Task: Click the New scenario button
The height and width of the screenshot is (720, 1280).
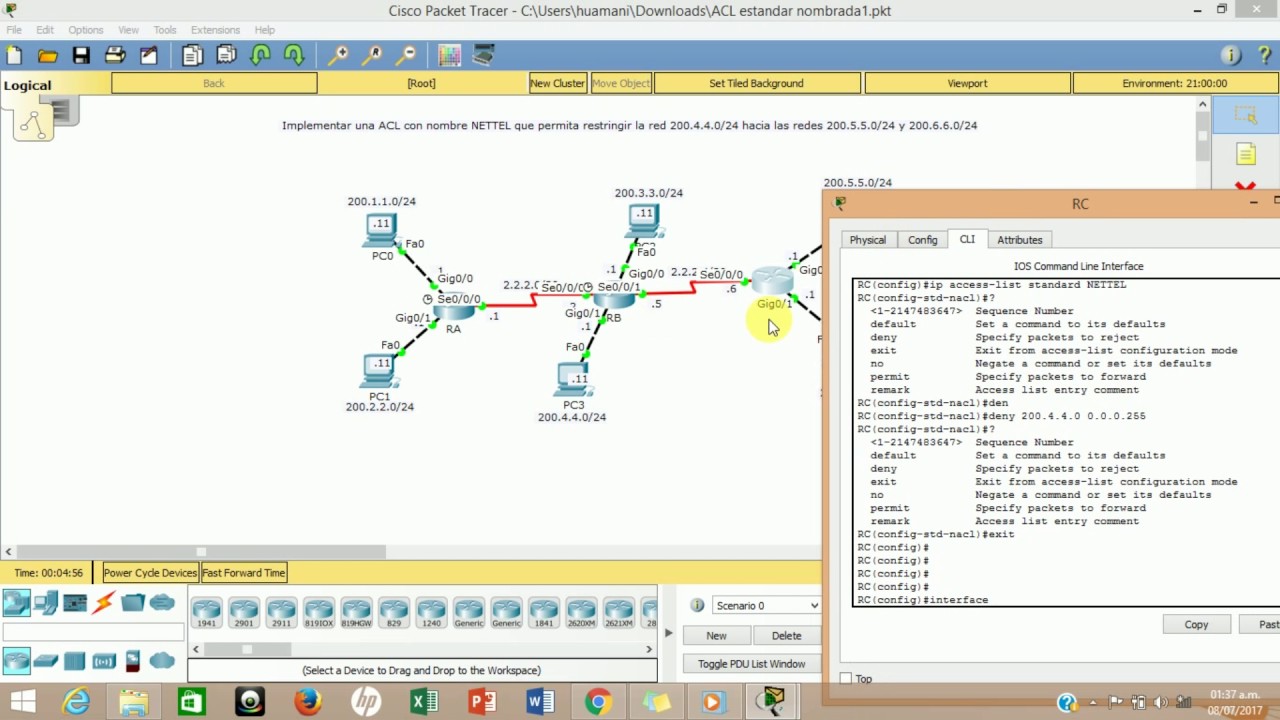Action: coord(716,636)
